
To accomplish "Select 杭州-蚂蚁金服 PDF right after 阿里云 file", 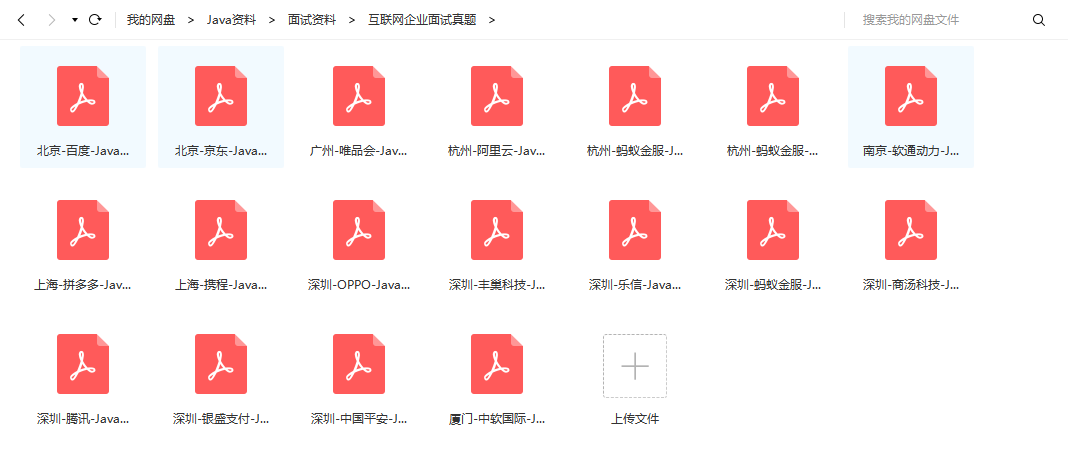I will pos(635,96).
